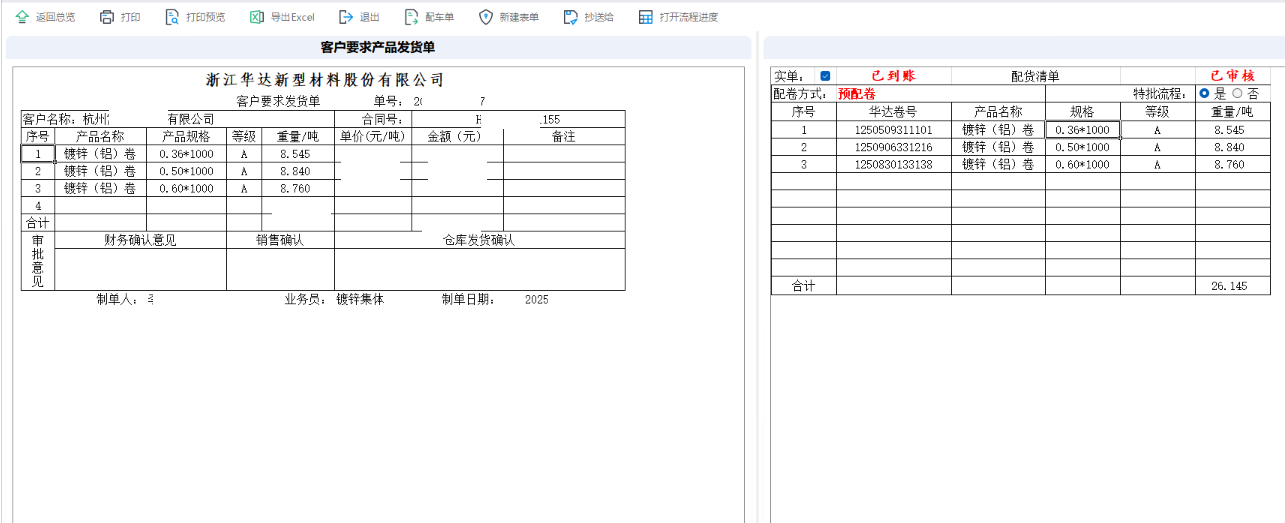Click the 已审核 status label
This screenshot has width=1285, height=523.
pos(1232,76)
